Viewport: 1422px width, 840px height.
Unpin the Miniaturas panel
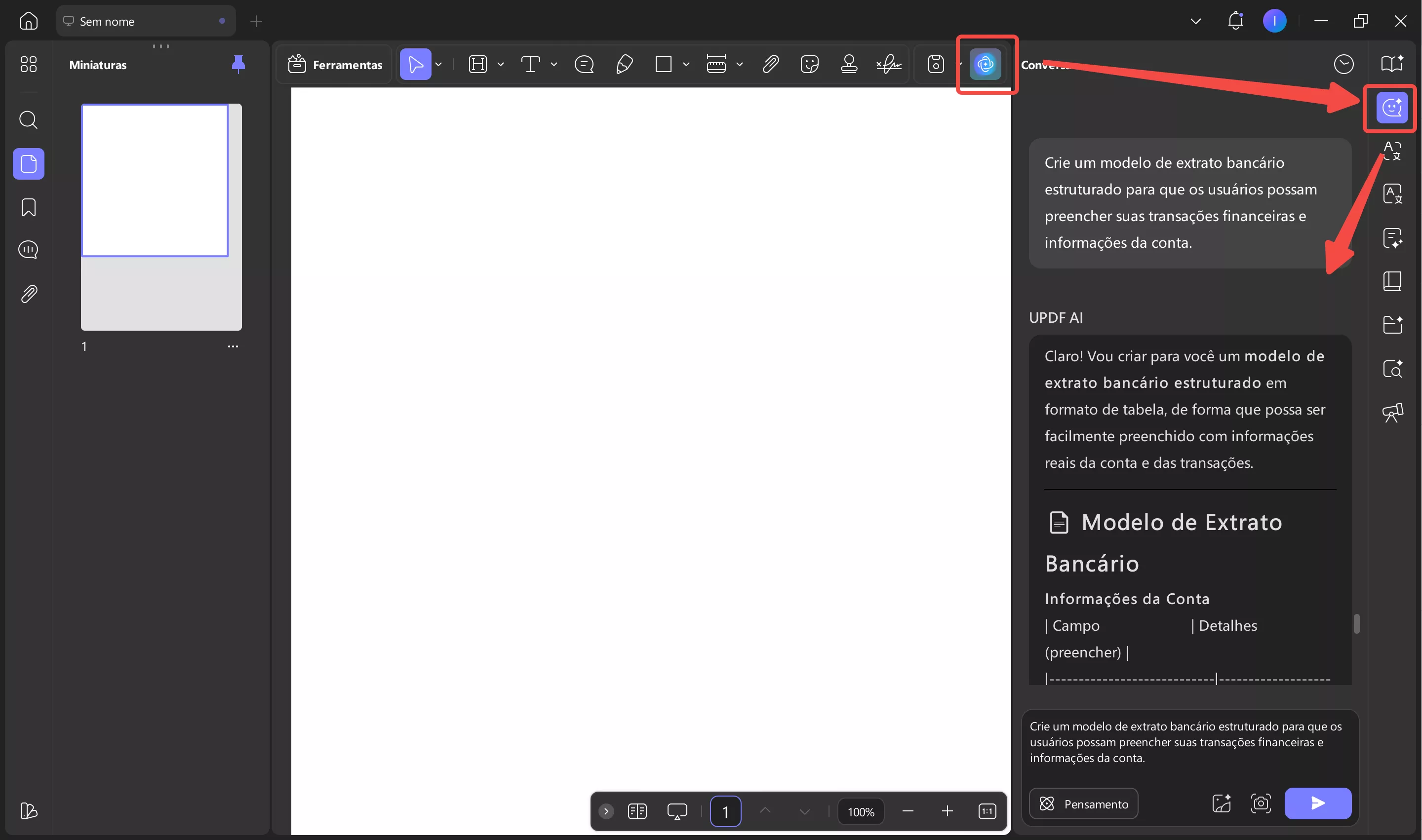(238, 65)
